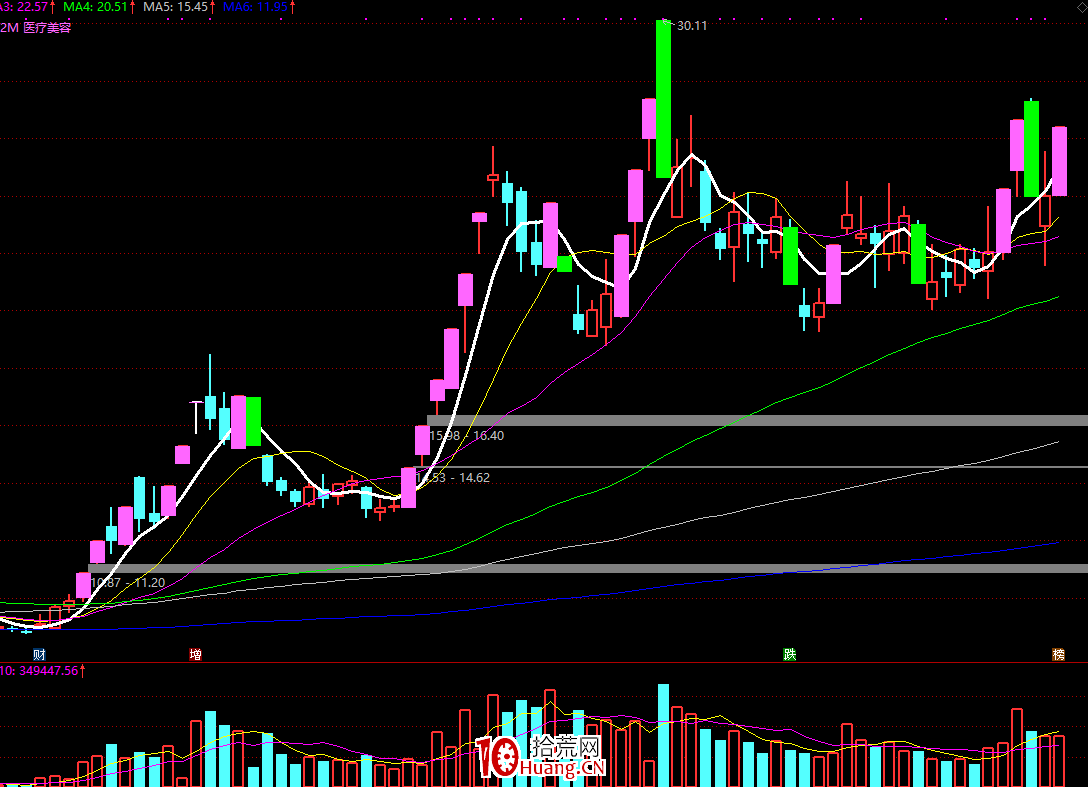Screen dimensions: 1088x787
Task: Click the 15.98 - 16.40 gap label
Action: [466, 436]
